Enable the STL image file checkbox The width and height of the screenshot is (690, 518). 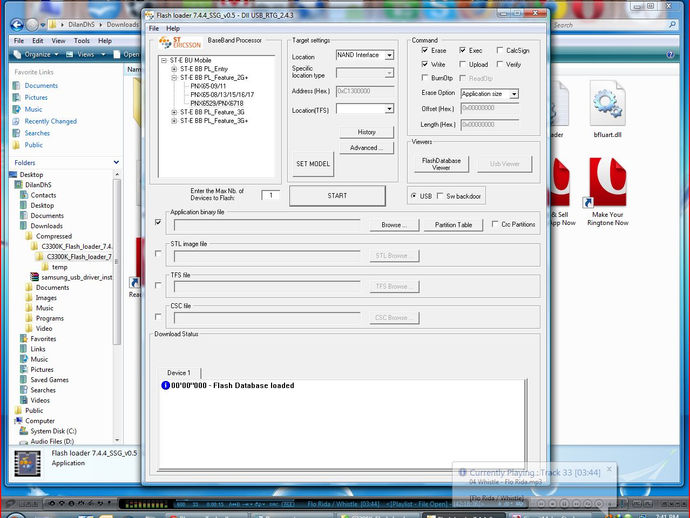158,253
